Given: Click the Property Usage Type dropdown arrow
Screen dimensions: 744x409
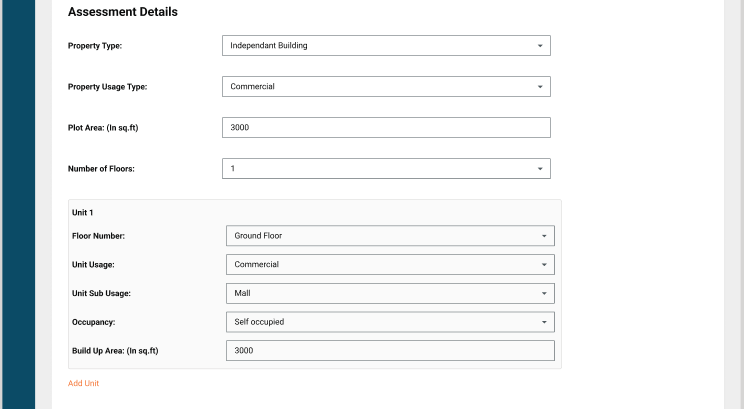Looking at the screenshot, I should 539,87.
